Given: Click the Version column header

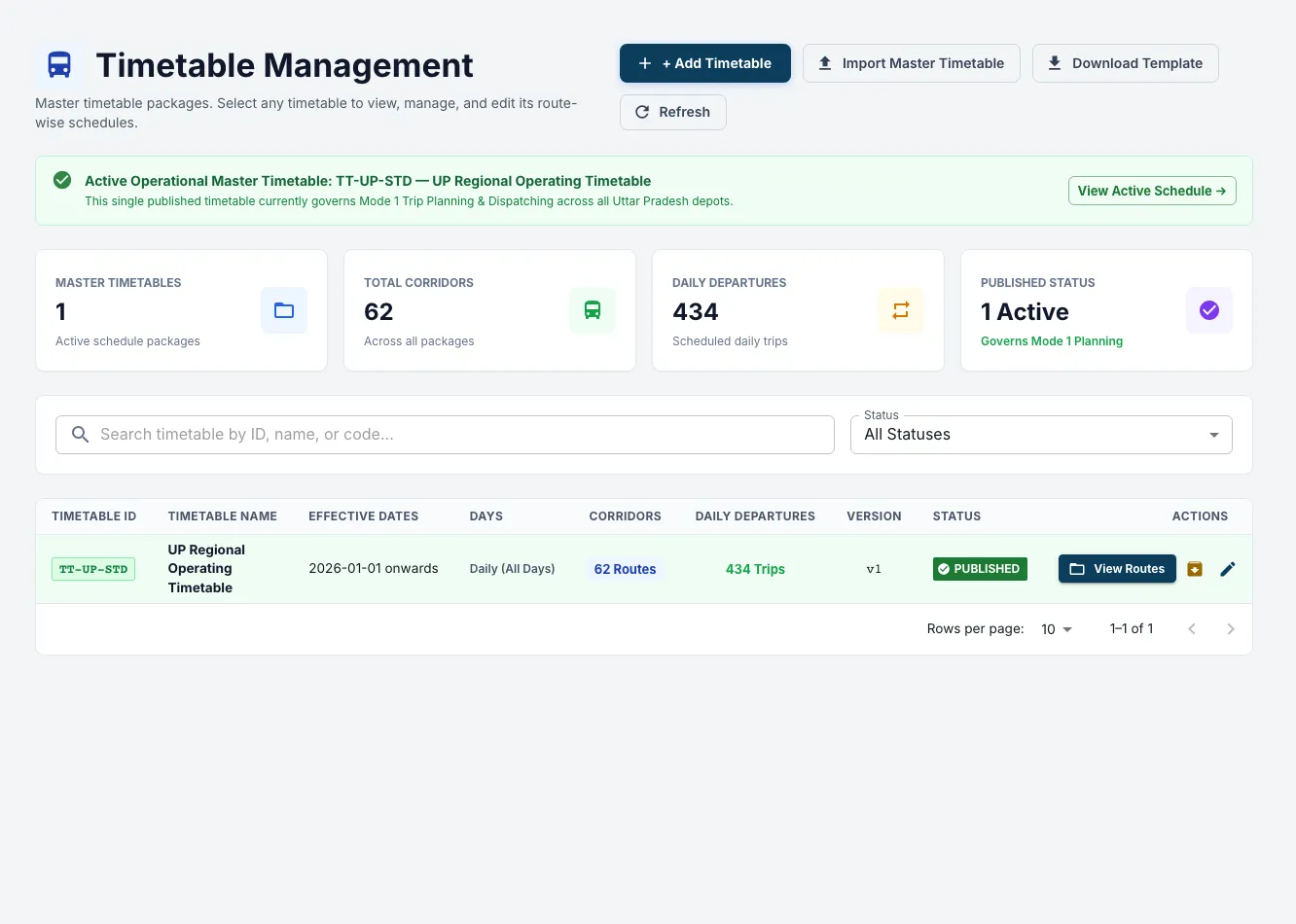Looking at the screenshot, I should [874, 516].
